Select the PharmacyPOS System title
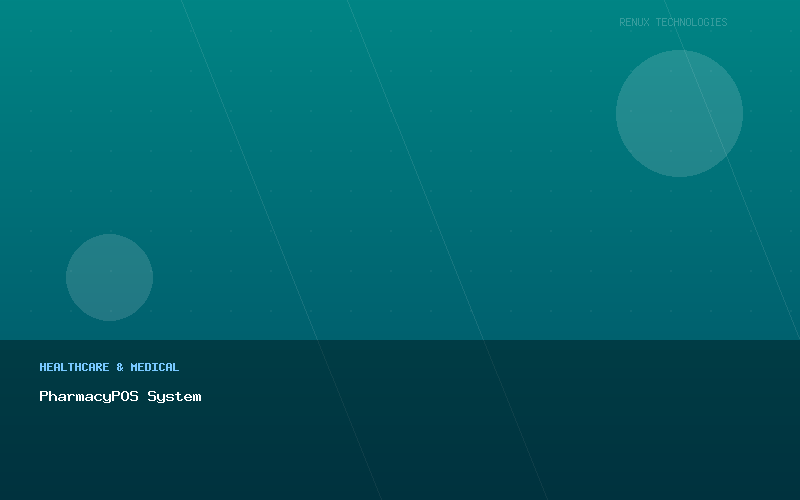The width and height of the screenshot is (800, 500). pos(120,396)
